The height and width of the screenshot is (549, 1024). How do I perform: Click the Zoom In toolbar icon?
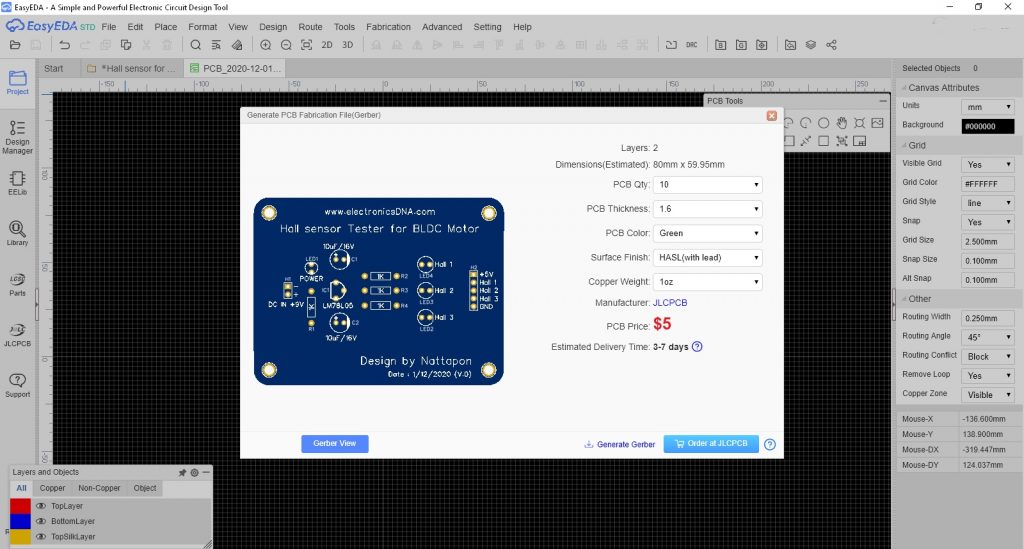click(265, 45)
